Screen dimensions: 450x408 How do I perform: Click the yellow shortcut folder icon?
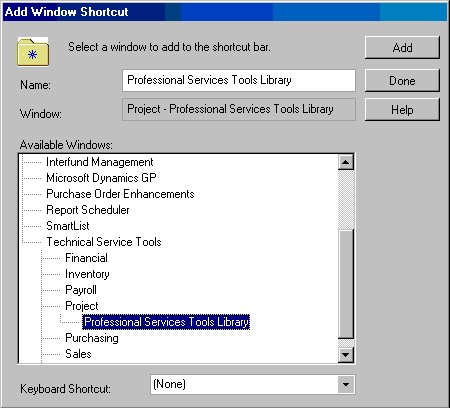[x=33, y=52]
